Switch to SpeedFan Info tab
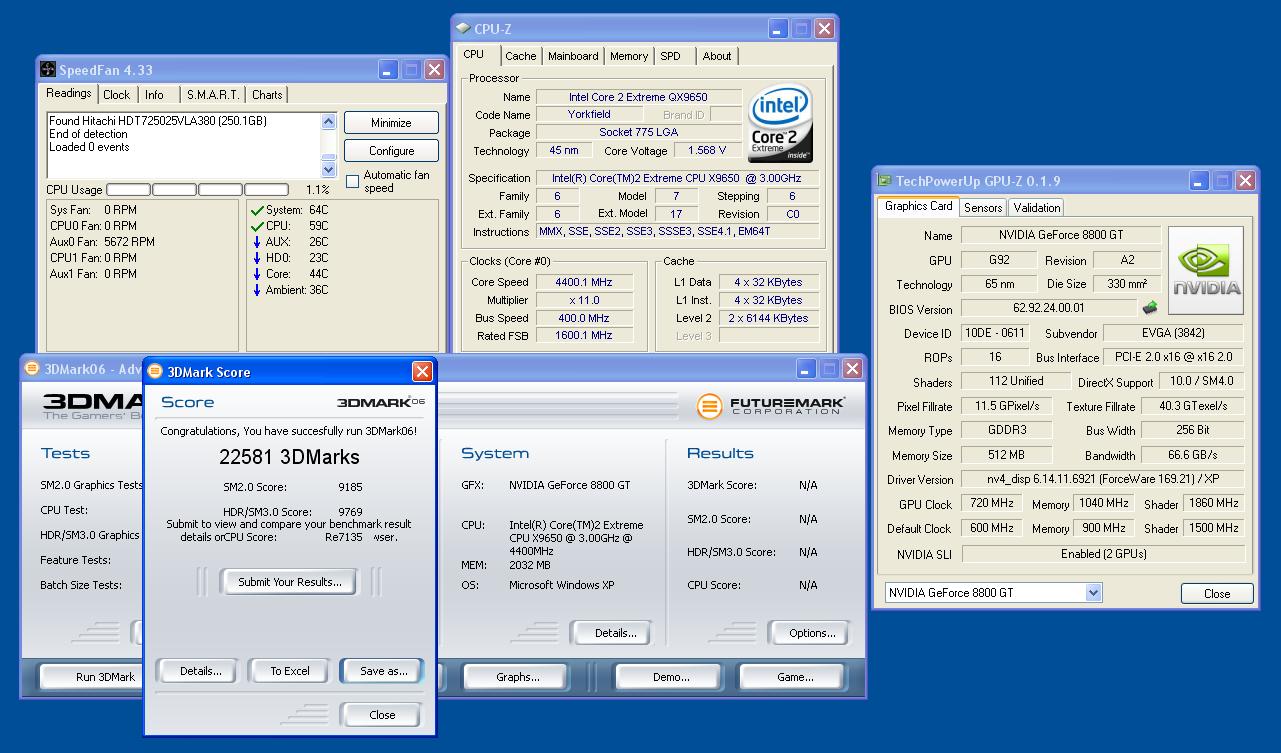 tap(154, 95)
